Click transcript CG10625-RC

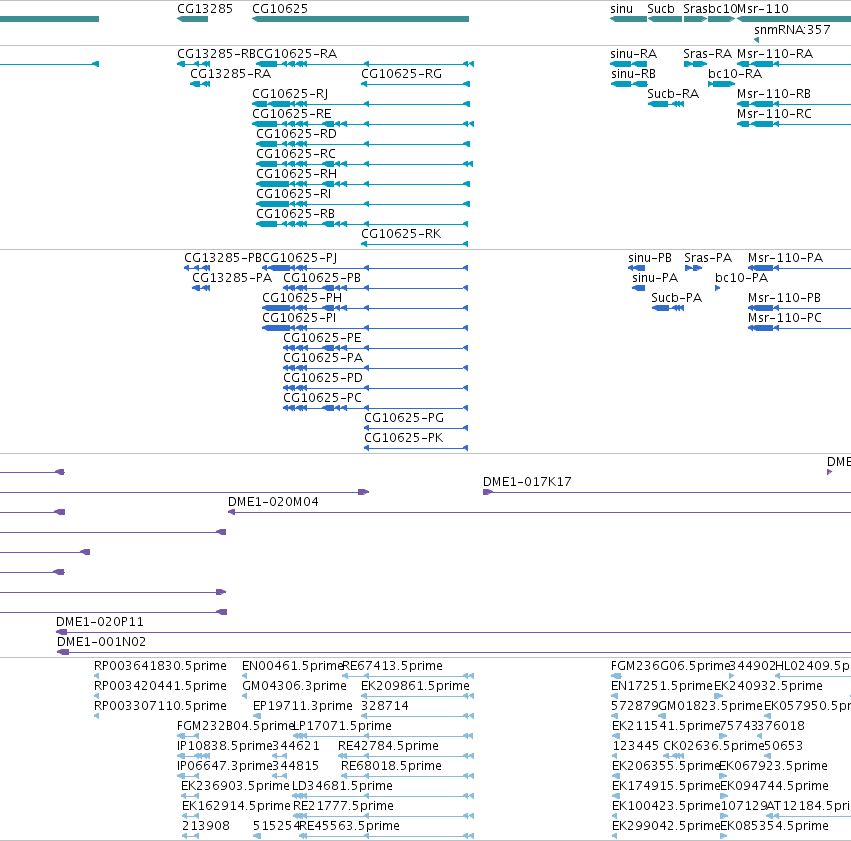coord(296,154)
